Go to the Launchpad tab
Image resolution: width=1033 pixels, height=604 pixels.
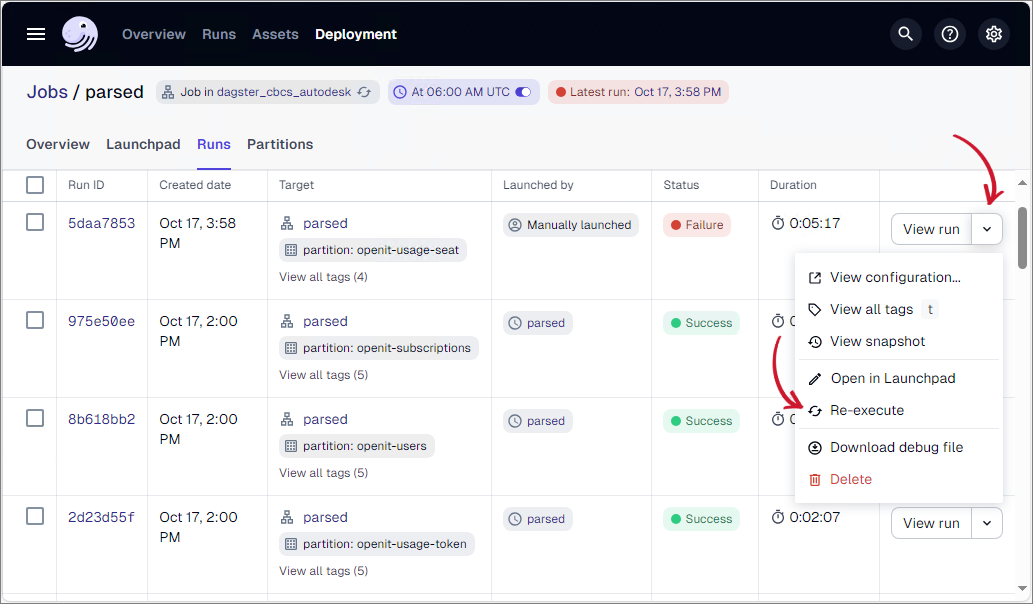click(x=143, y=144)
